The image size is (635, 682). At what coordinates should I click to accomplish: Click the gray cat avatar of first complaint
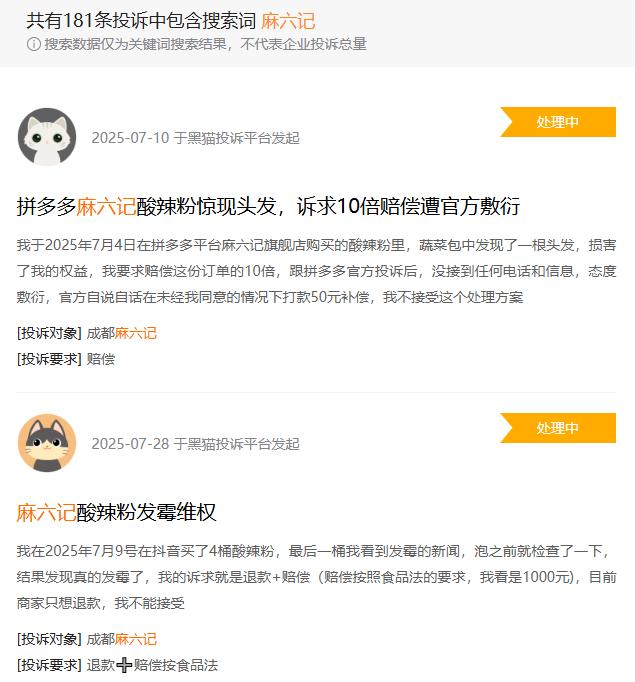coord(47,137)
